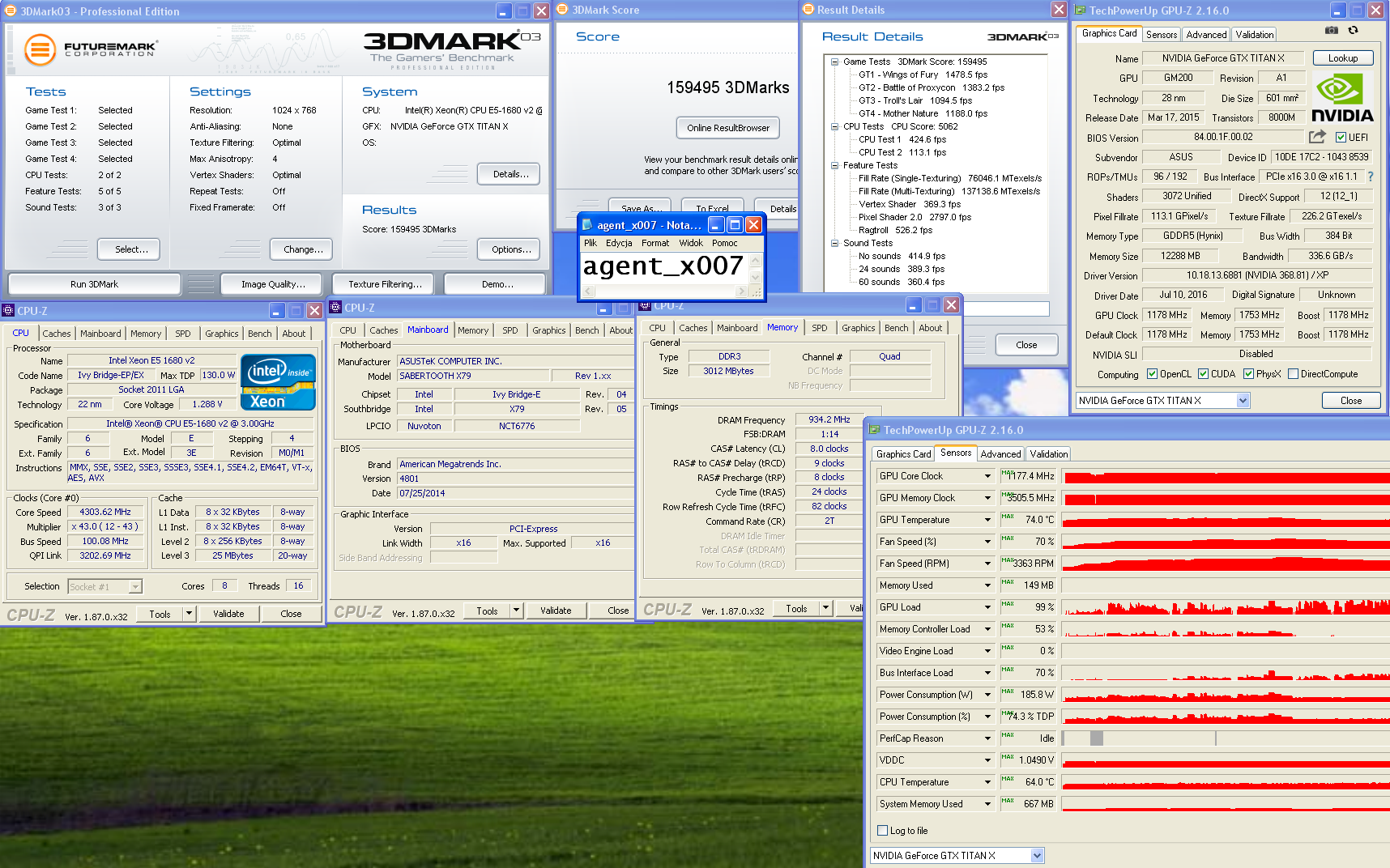This screenshot has width=1390, height=868.
Task: Open the Socket #1 selection dropdown
Action: 135,587
